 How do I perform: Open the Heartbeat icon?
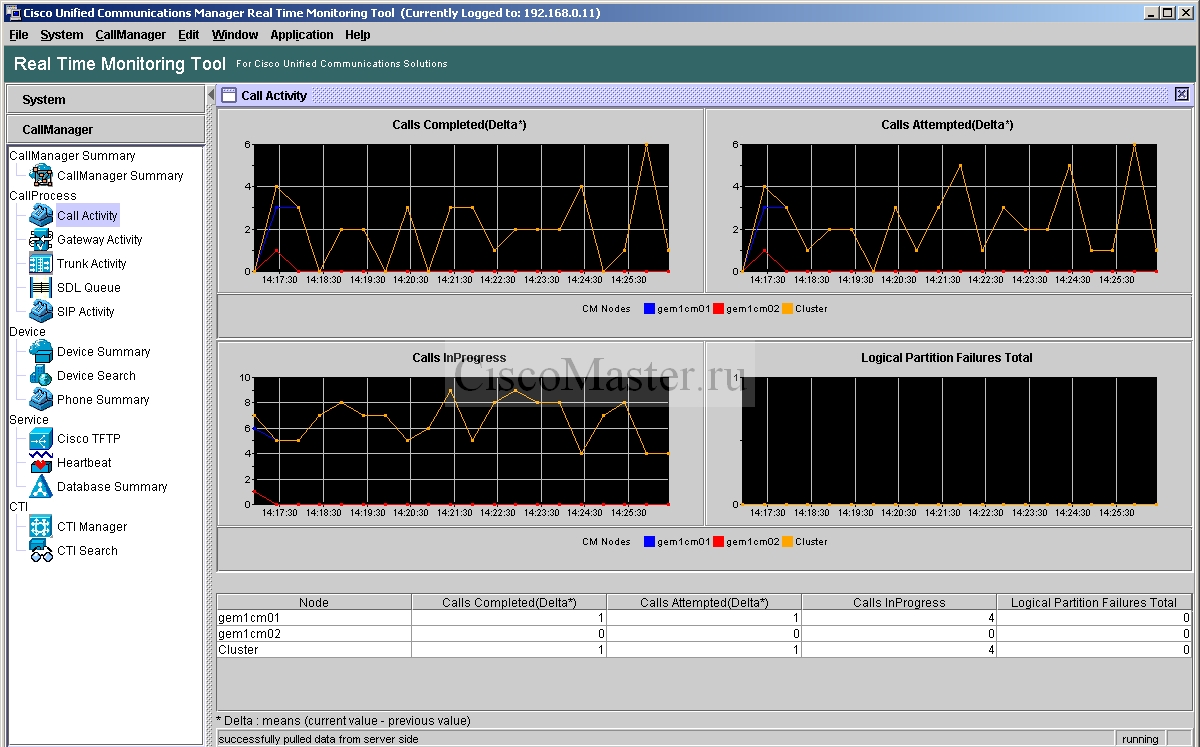(x=41, y=463)
